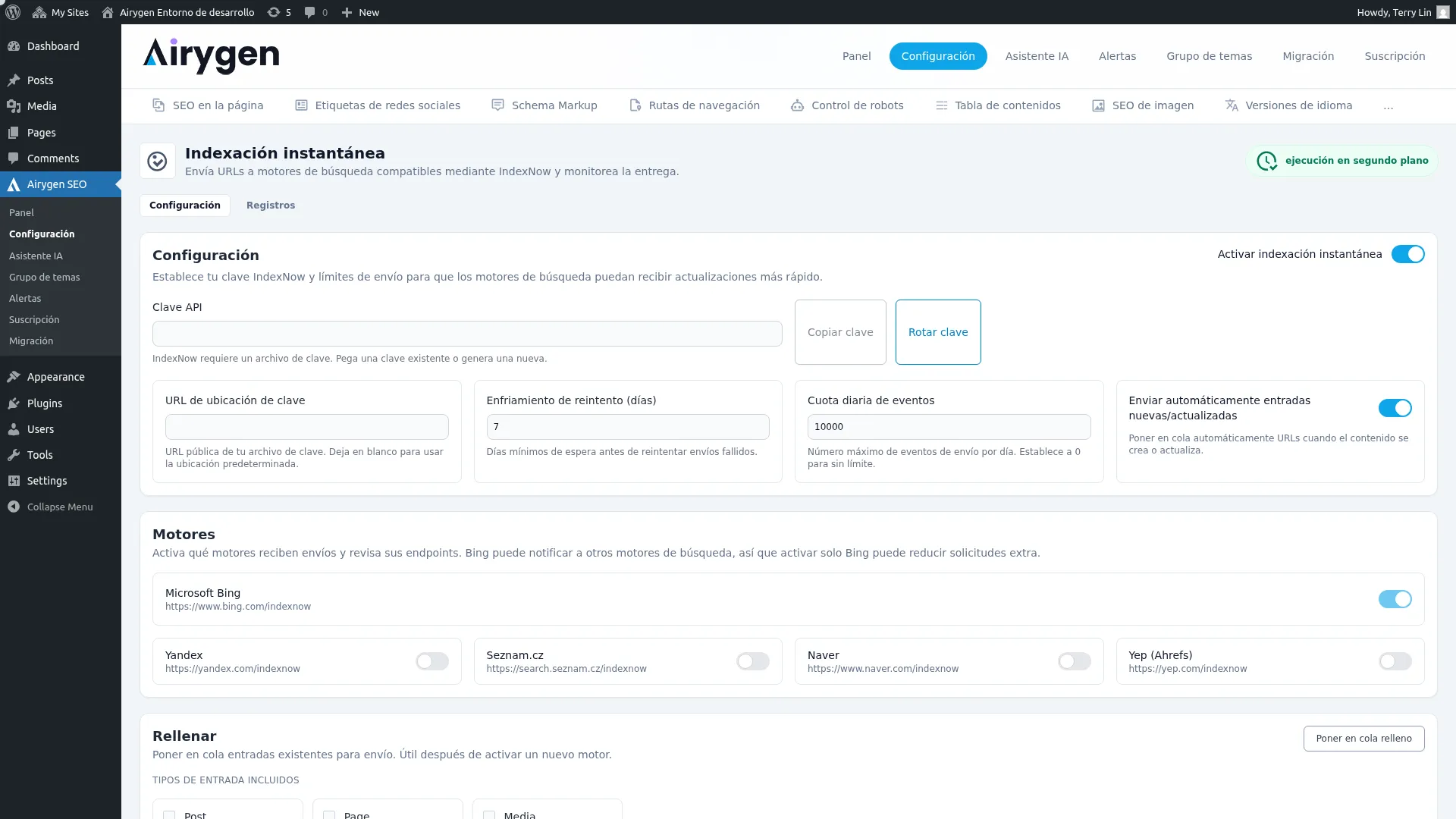Toggle Activar indexación instantánea switch
Screen dimensions: 1456x819
coord(1407,254)
